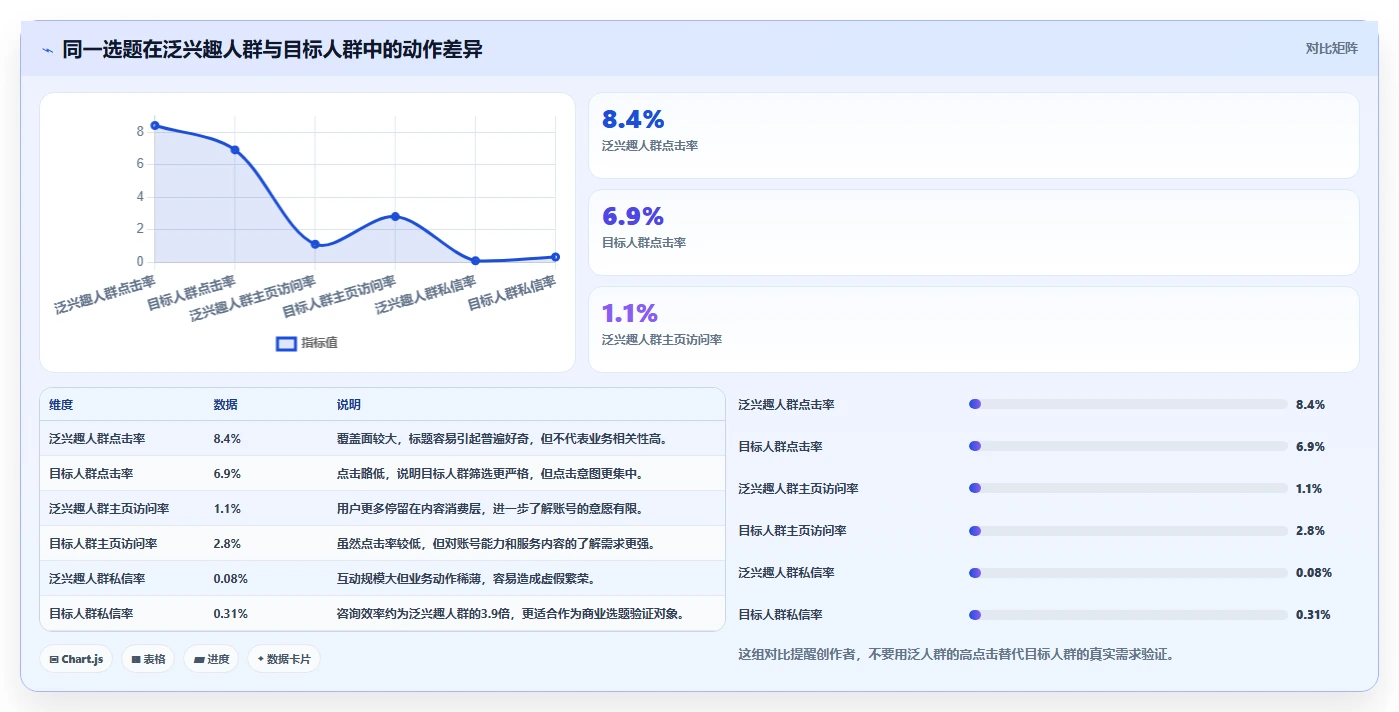The width and height of the screenshot is (1399, 712).
Task: Click the chart point above 目标人群点击率
Action: pyautogui.click(x=235, y=150)
